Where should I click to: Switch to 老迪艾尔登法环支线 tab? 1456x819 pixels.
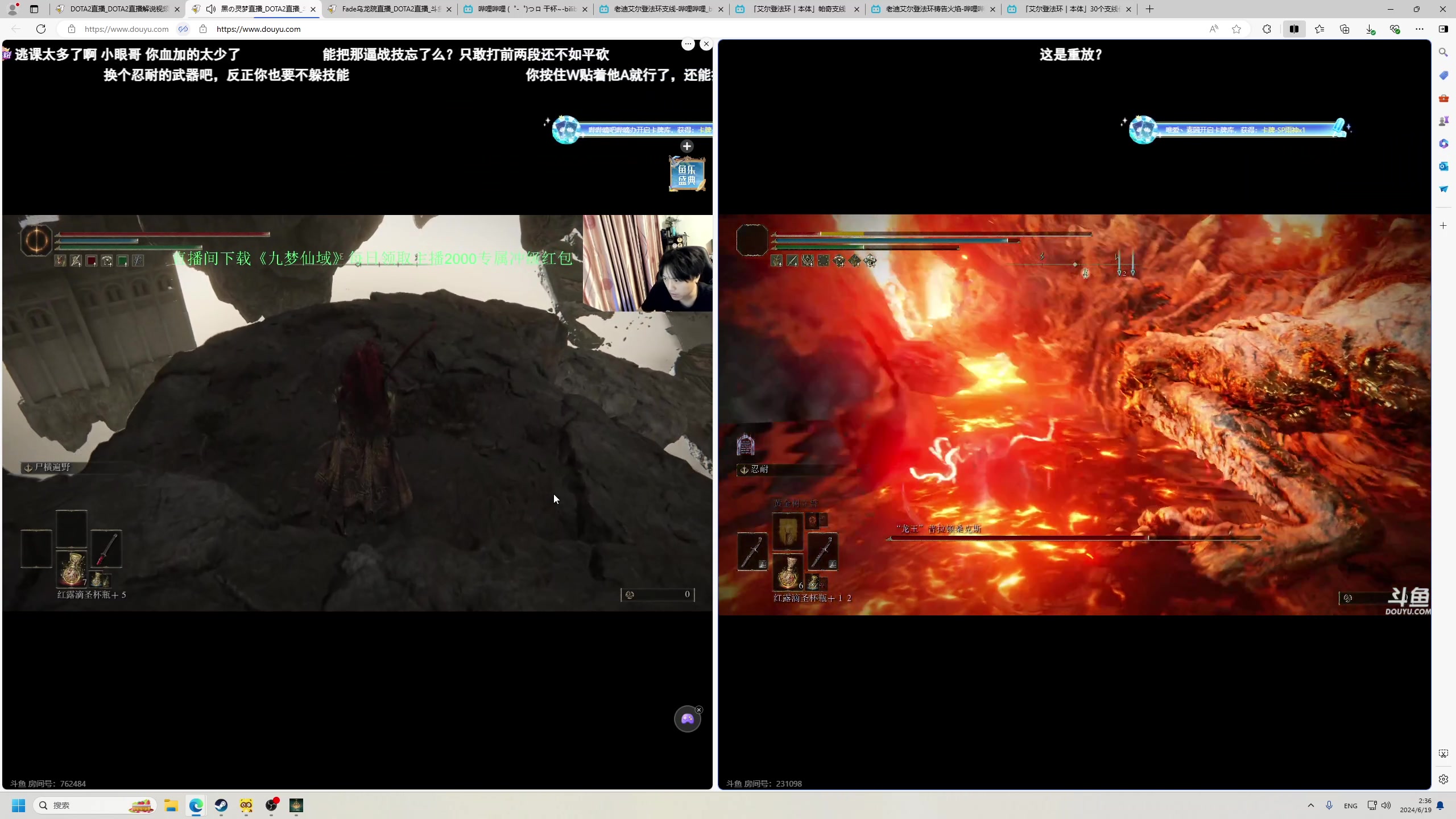click(662, 9)
